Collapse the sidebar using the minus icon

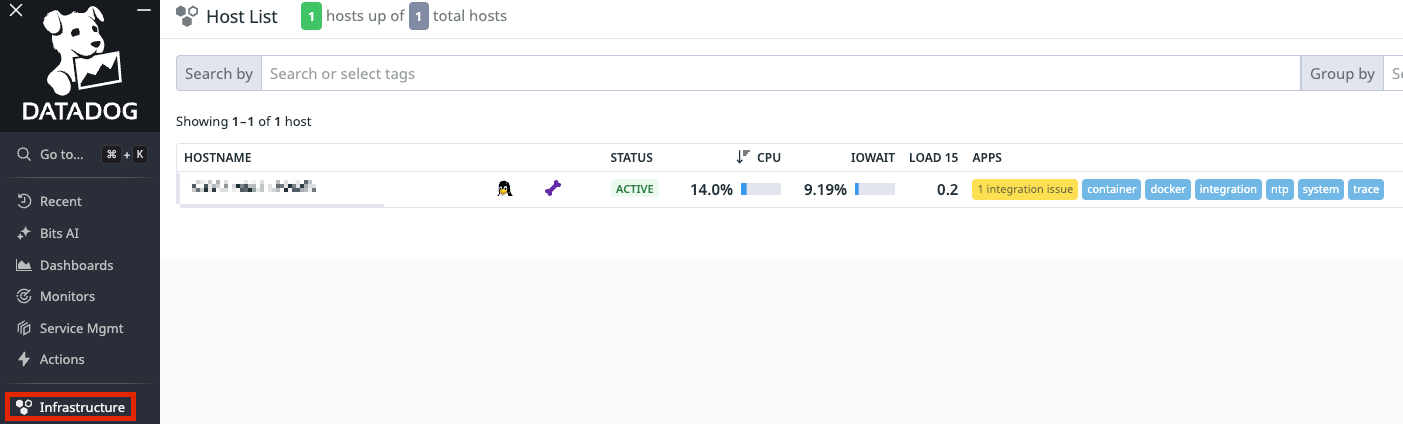[x=144, y=9]
